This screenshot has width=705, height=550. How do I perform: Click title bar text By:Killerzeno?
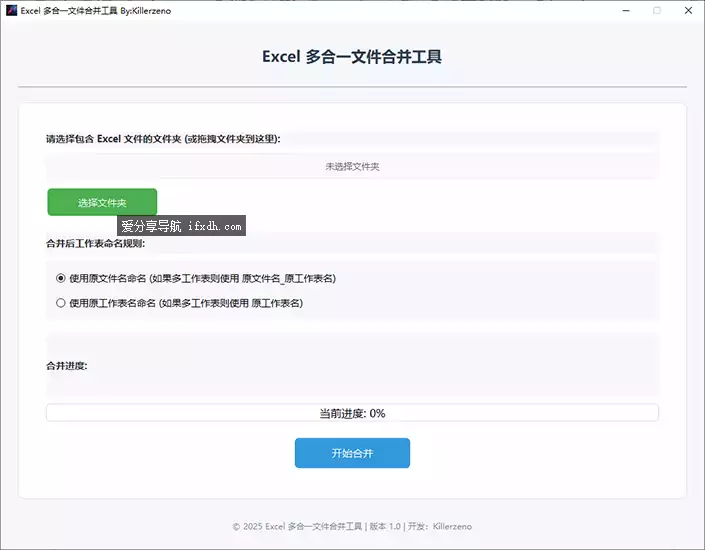(146, 11)
